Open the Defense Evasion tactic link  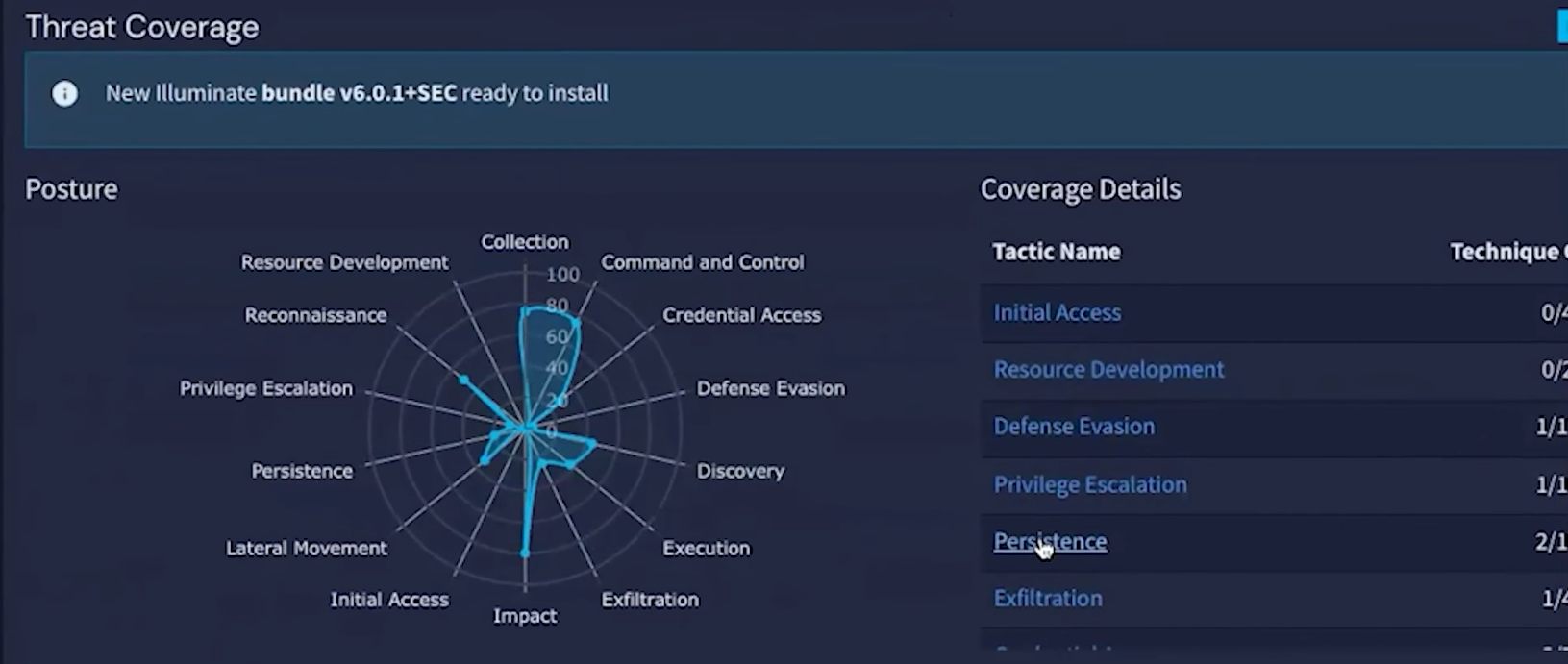[1074, 426]
